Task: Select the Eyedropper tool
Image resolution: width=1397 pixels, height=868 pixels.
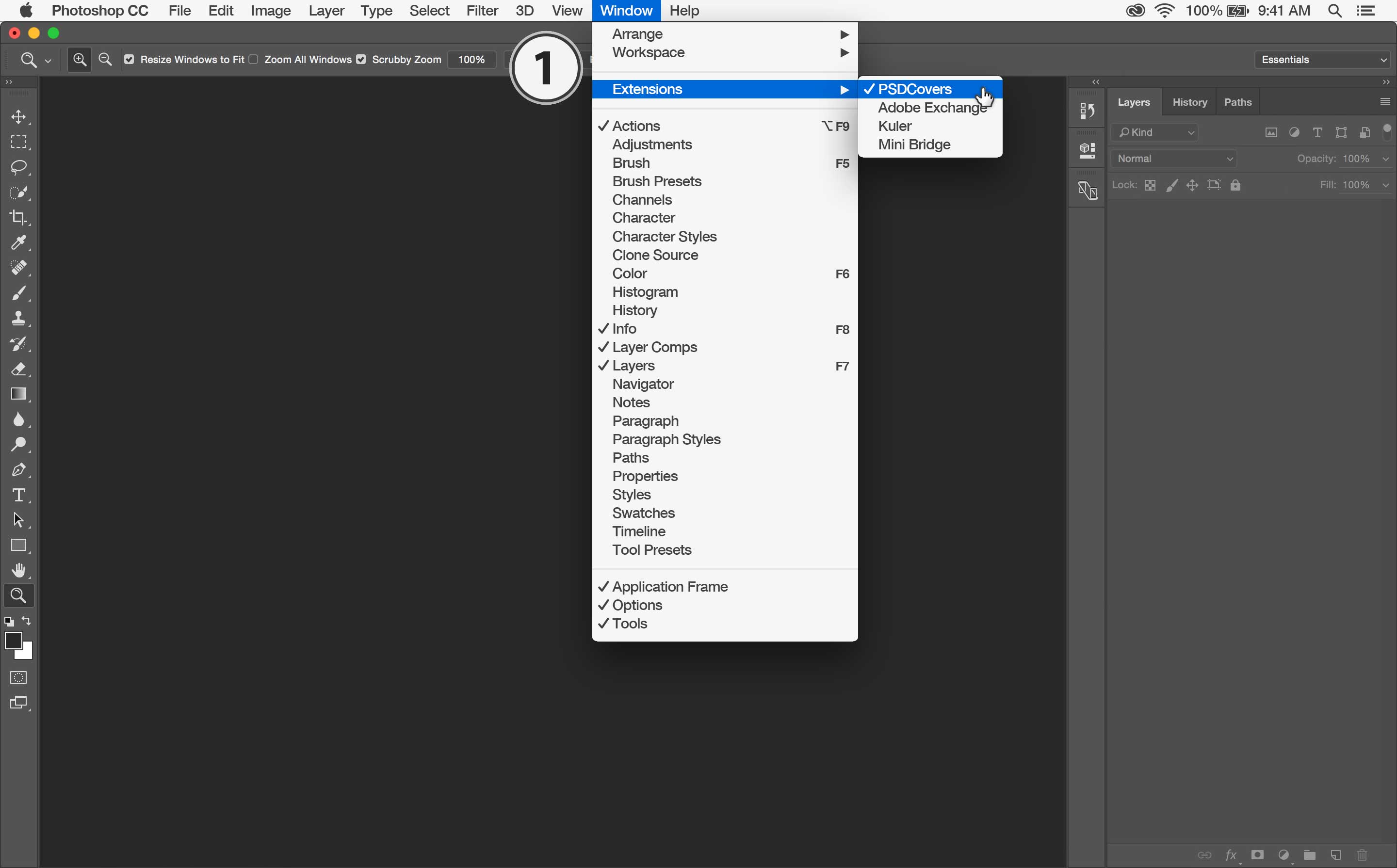Action: click(18, 243)
